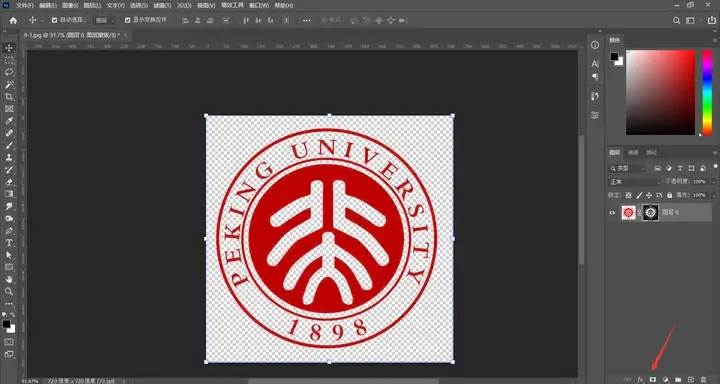Viewport: 720px width, 384px height.
Task: Switch to the Paths tab
Action: click(652, 152)
